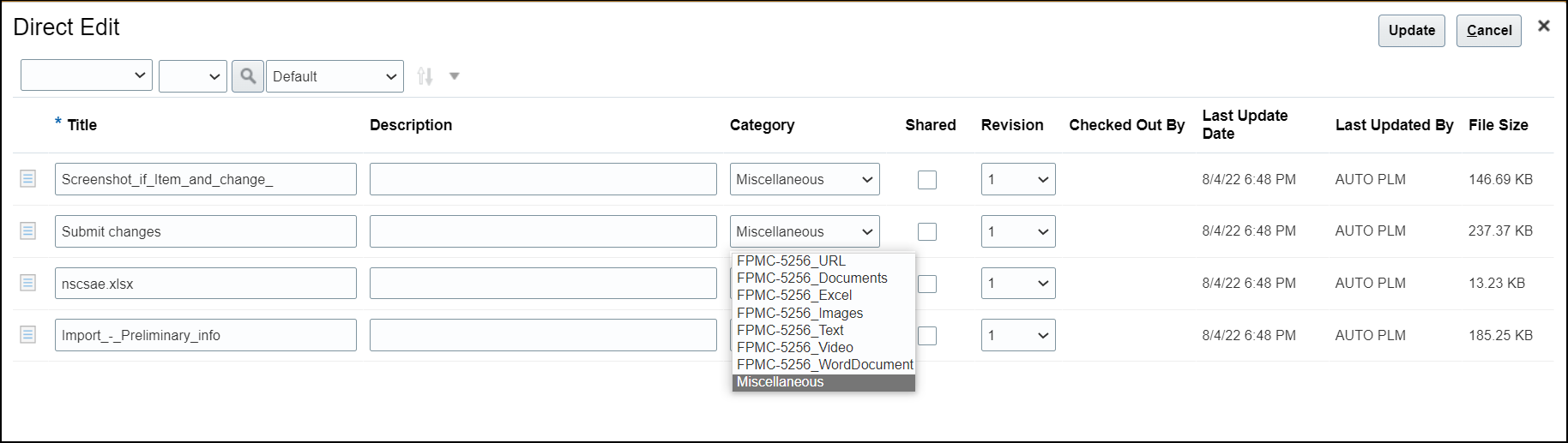Choose FPMC-5256_Images category option
1568x443 pixels.
[799, 313]
